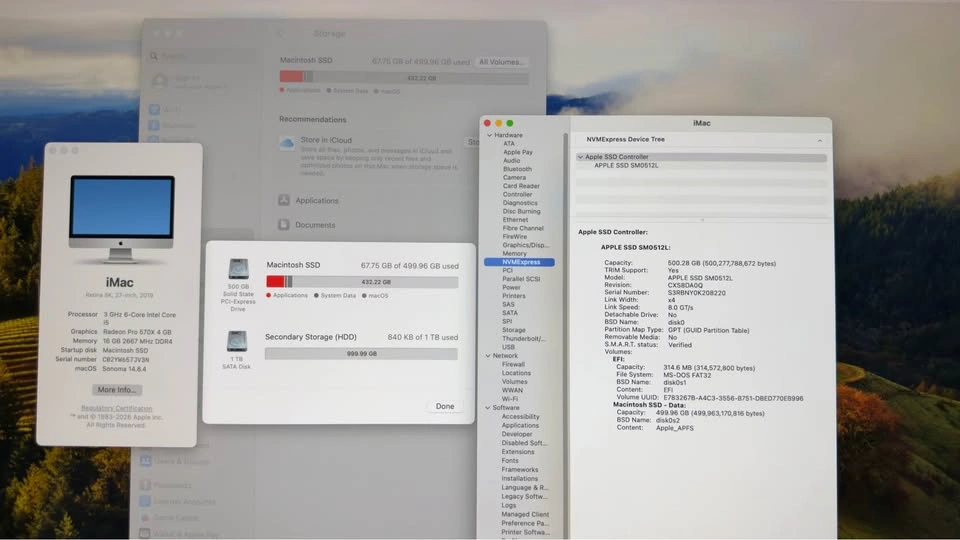Click the Applications icon in Storage window
The height and width of the screenshot is (540, 960).
point(284,200)
